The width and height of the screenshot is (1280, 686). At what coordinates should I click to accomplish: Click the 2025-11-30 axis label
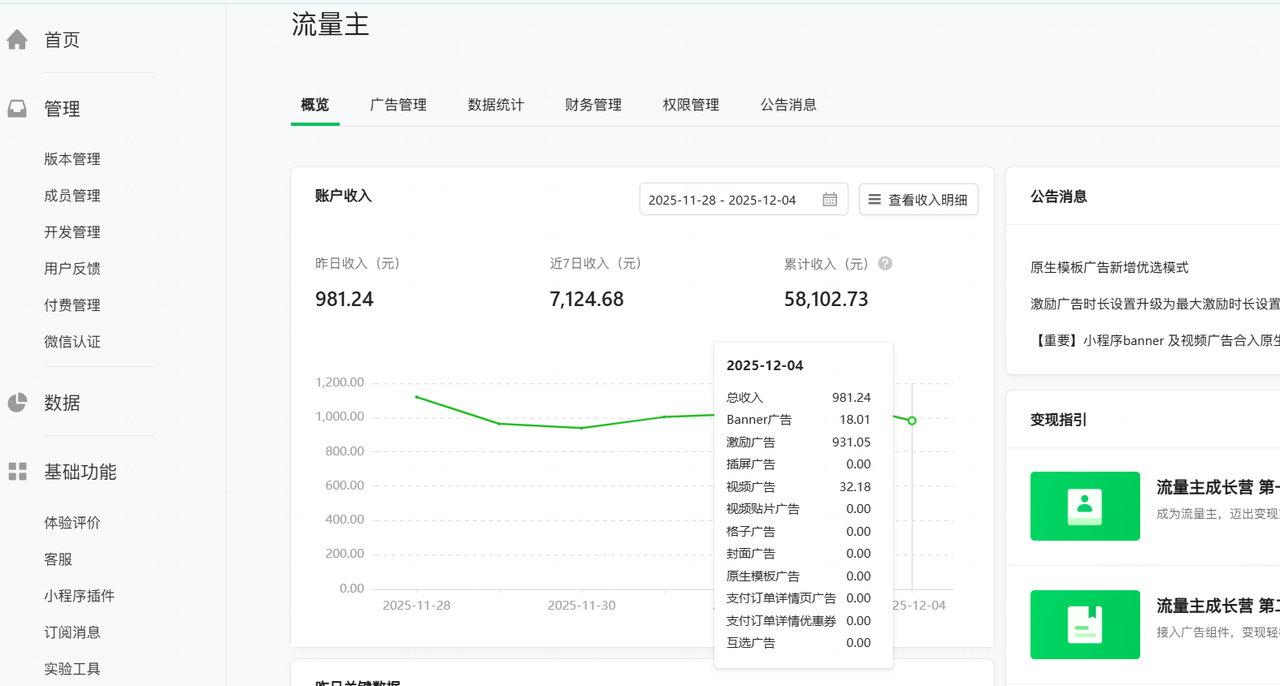(581, 606)
